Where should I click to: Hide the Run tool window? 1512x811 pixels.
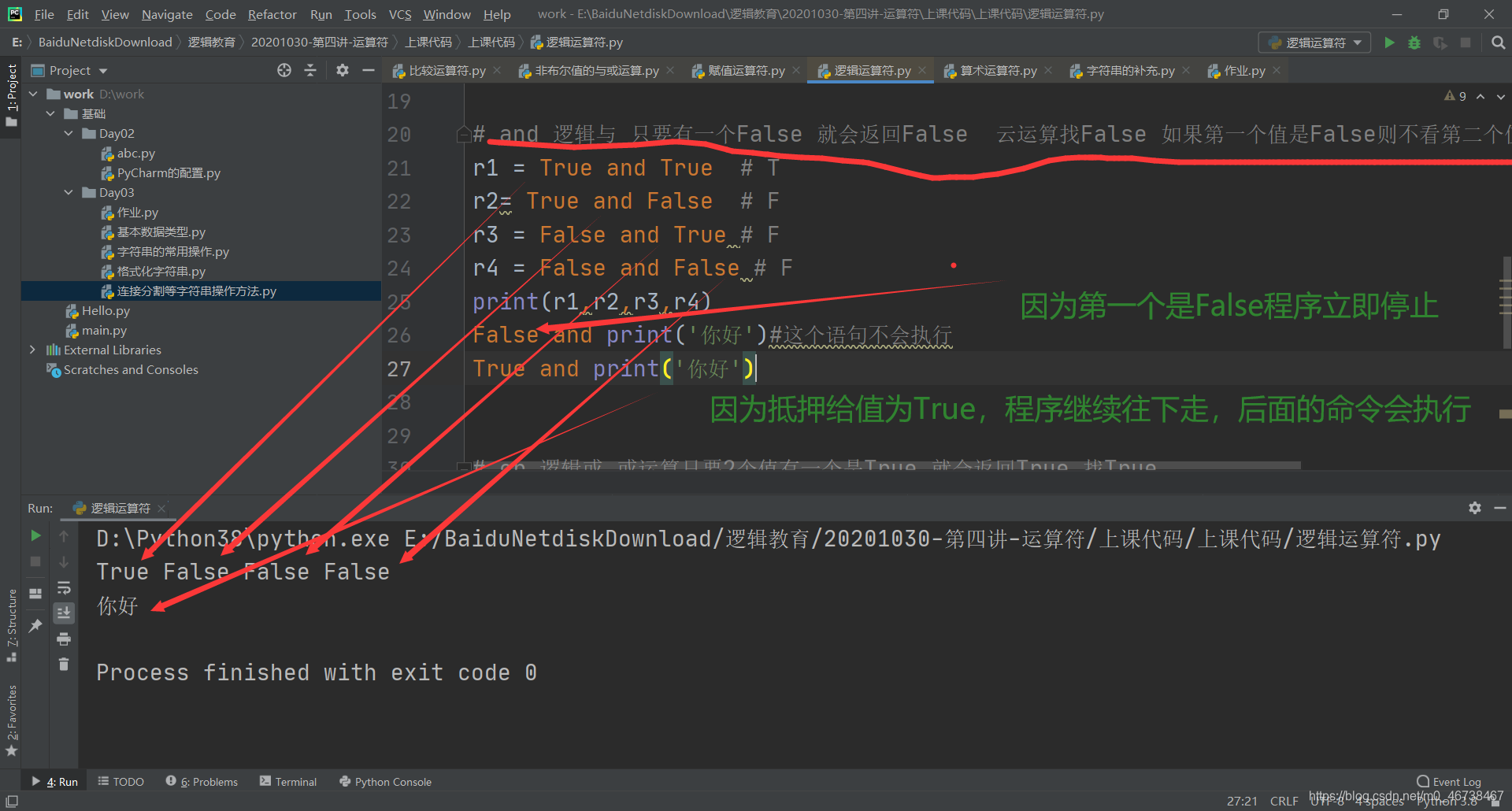click(x=1500, y=508)
